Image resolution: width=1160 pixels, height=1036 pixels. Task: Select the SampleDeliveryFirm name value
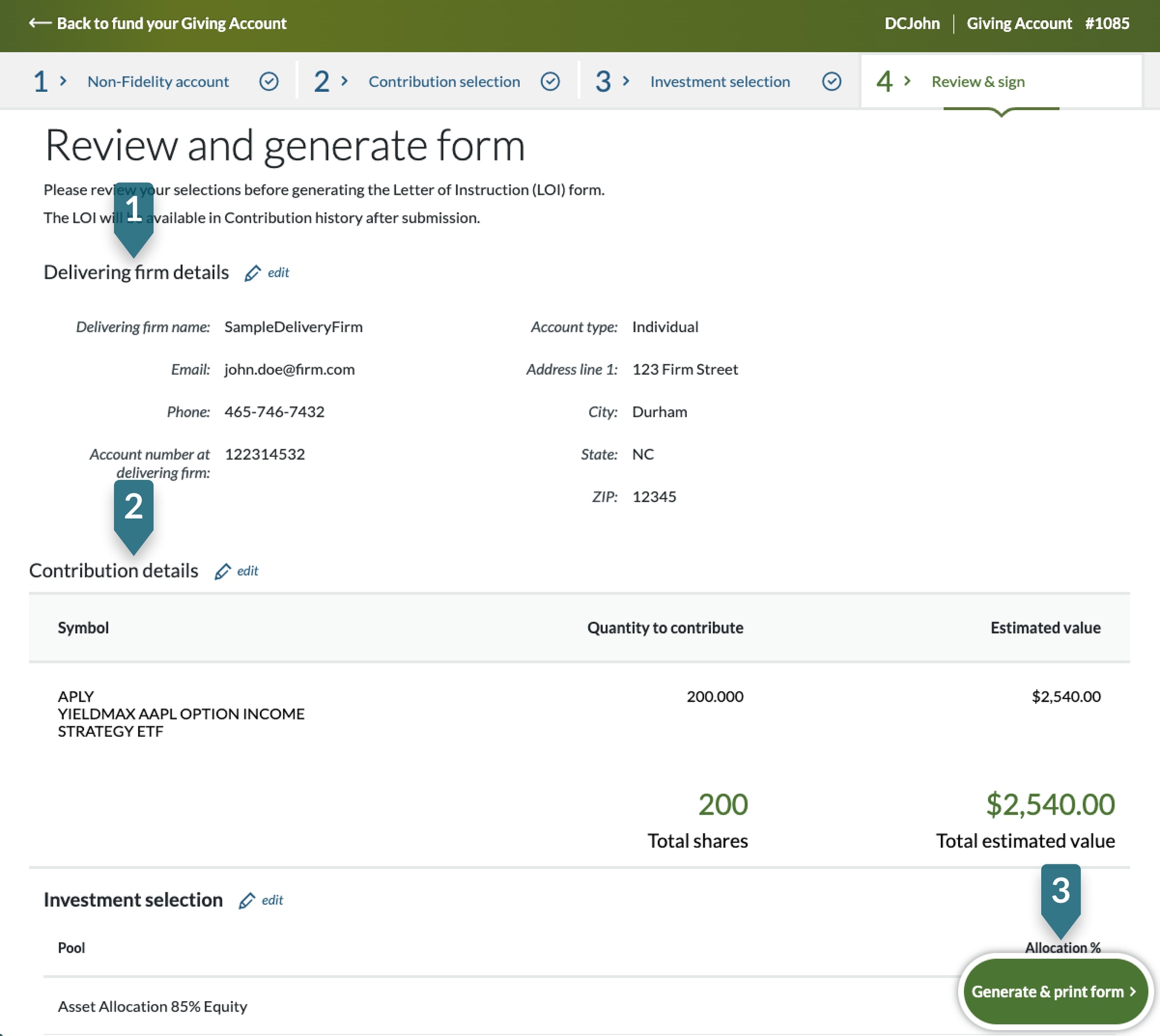click(x=293, y=327)
